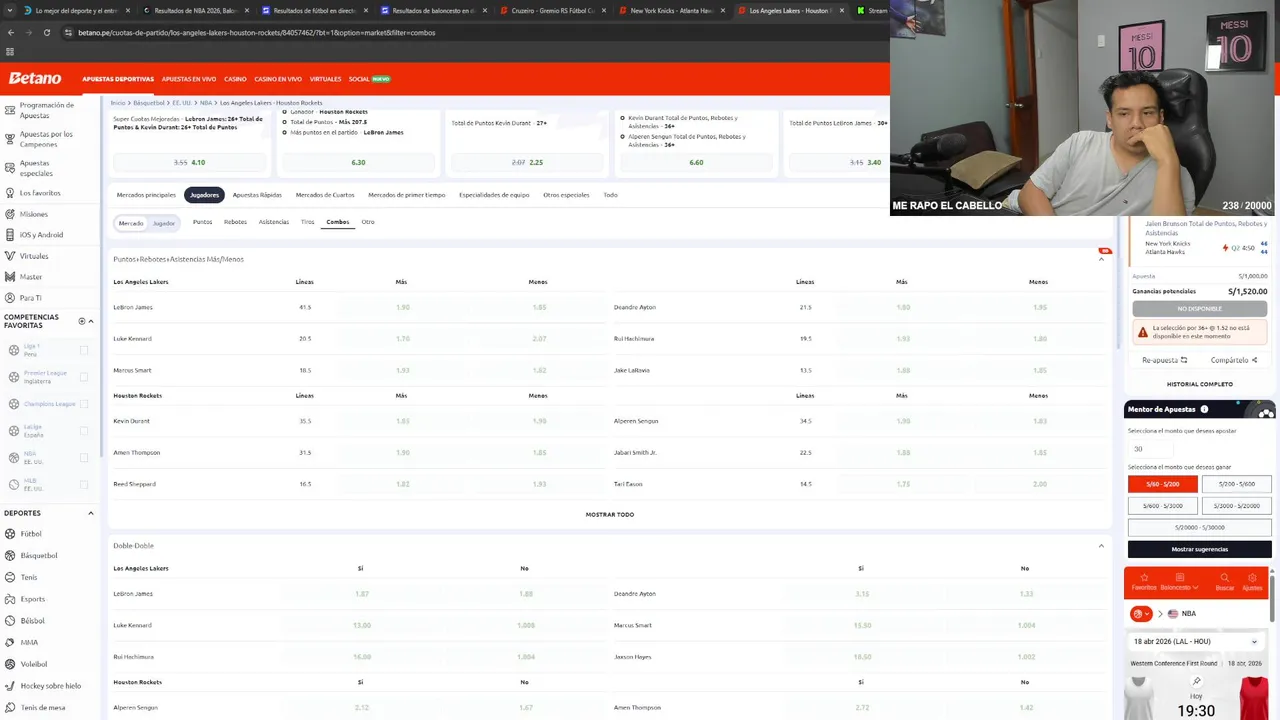Select Esports in the Deportes list
1280x720 pixels.
click(x=33, y=599)
